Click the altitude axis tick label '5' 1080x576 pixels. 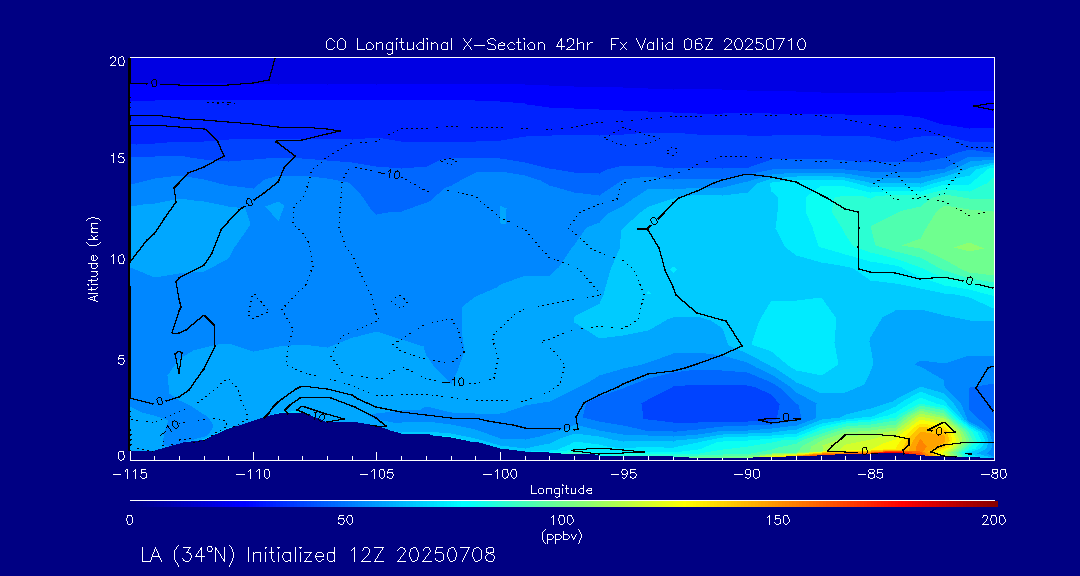tap(121, 359)
